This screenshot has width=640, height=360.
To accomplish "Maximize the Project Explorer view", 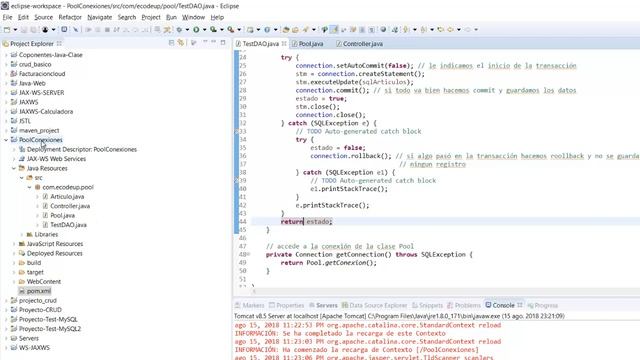I will [x=223, y=42].
